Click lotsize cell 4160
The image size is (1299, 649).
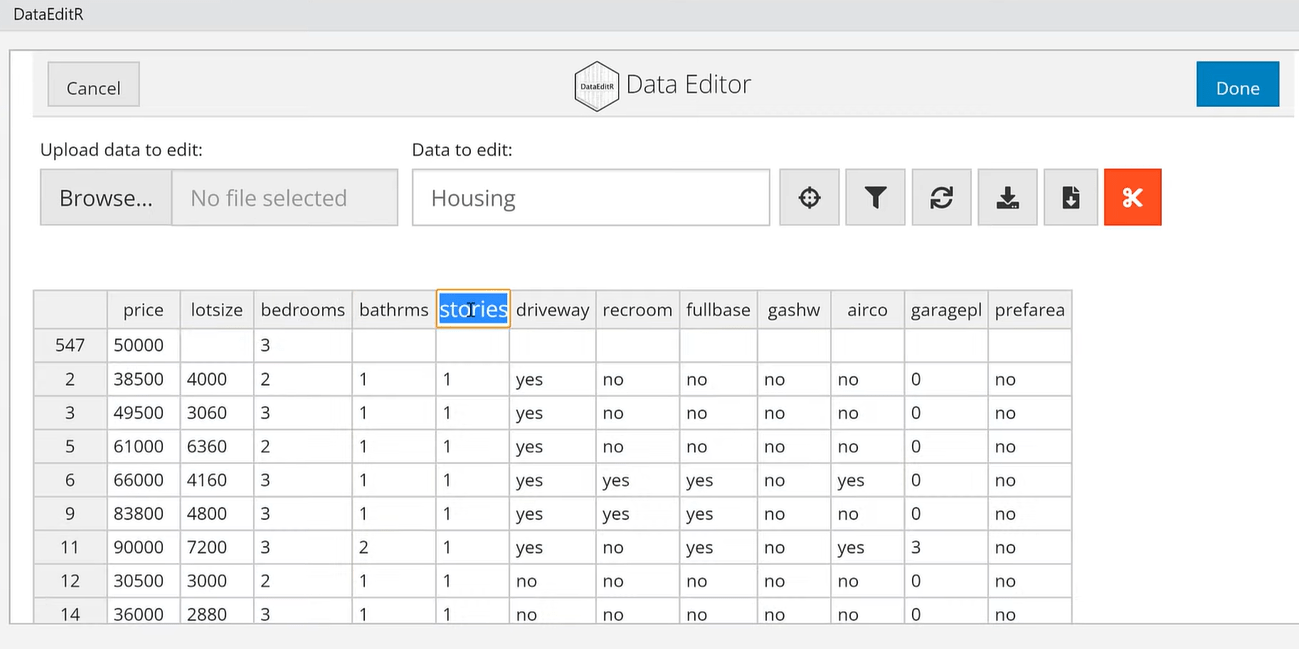point(217,480)
